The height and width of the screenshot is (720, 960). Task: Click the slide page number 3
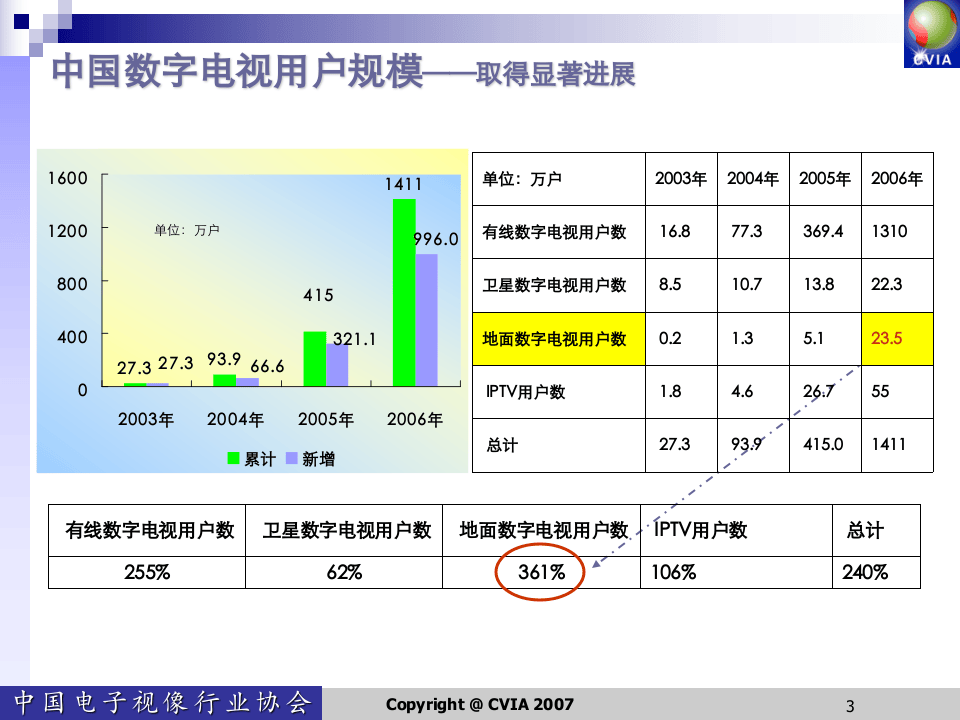coord(850,706)
